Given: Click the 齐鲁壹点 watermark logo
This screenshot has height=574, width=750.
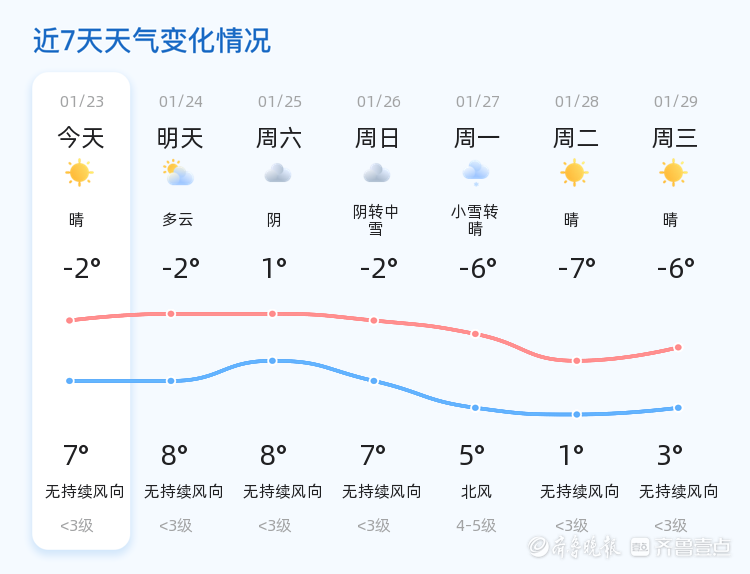Looking at the screenshot, I should point(694,546).
